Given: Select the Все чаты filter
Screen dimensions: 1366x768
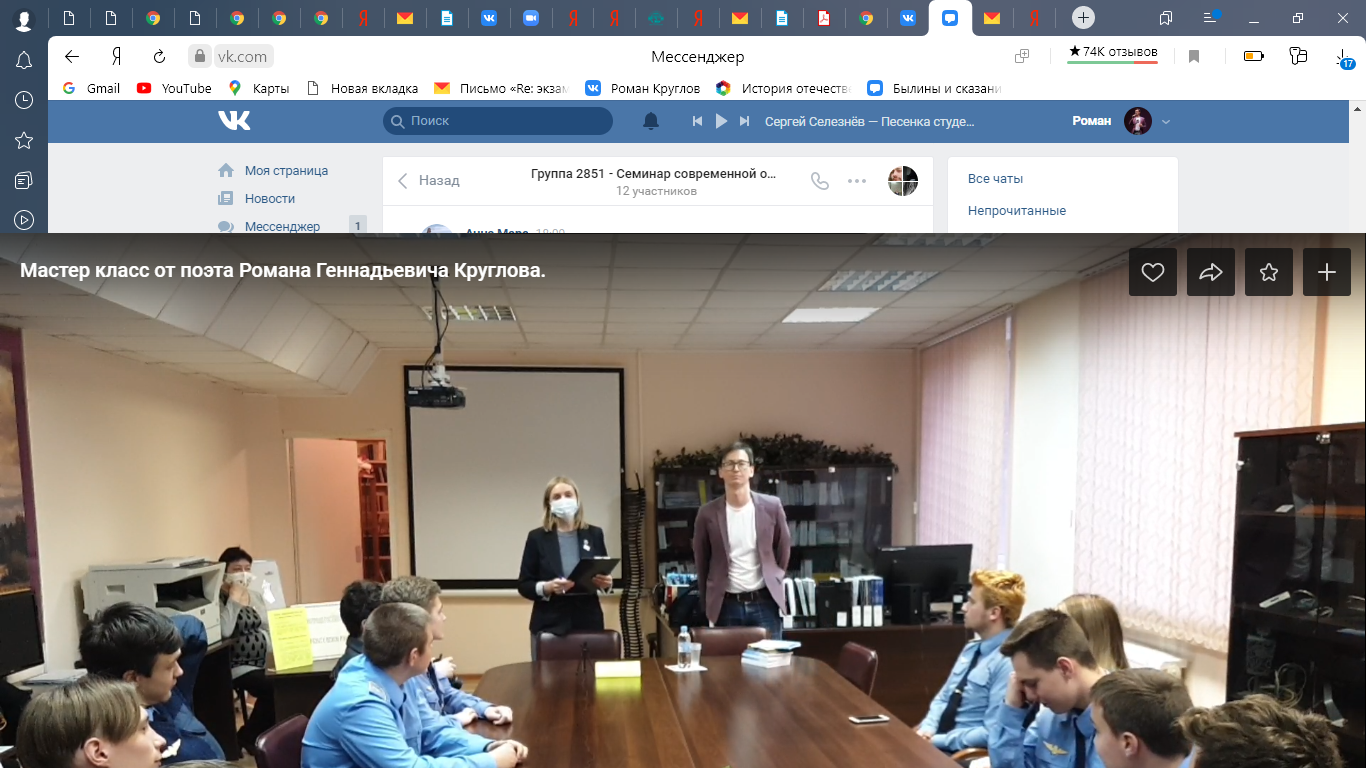Looking at the screenshot, I should point(995,179).
